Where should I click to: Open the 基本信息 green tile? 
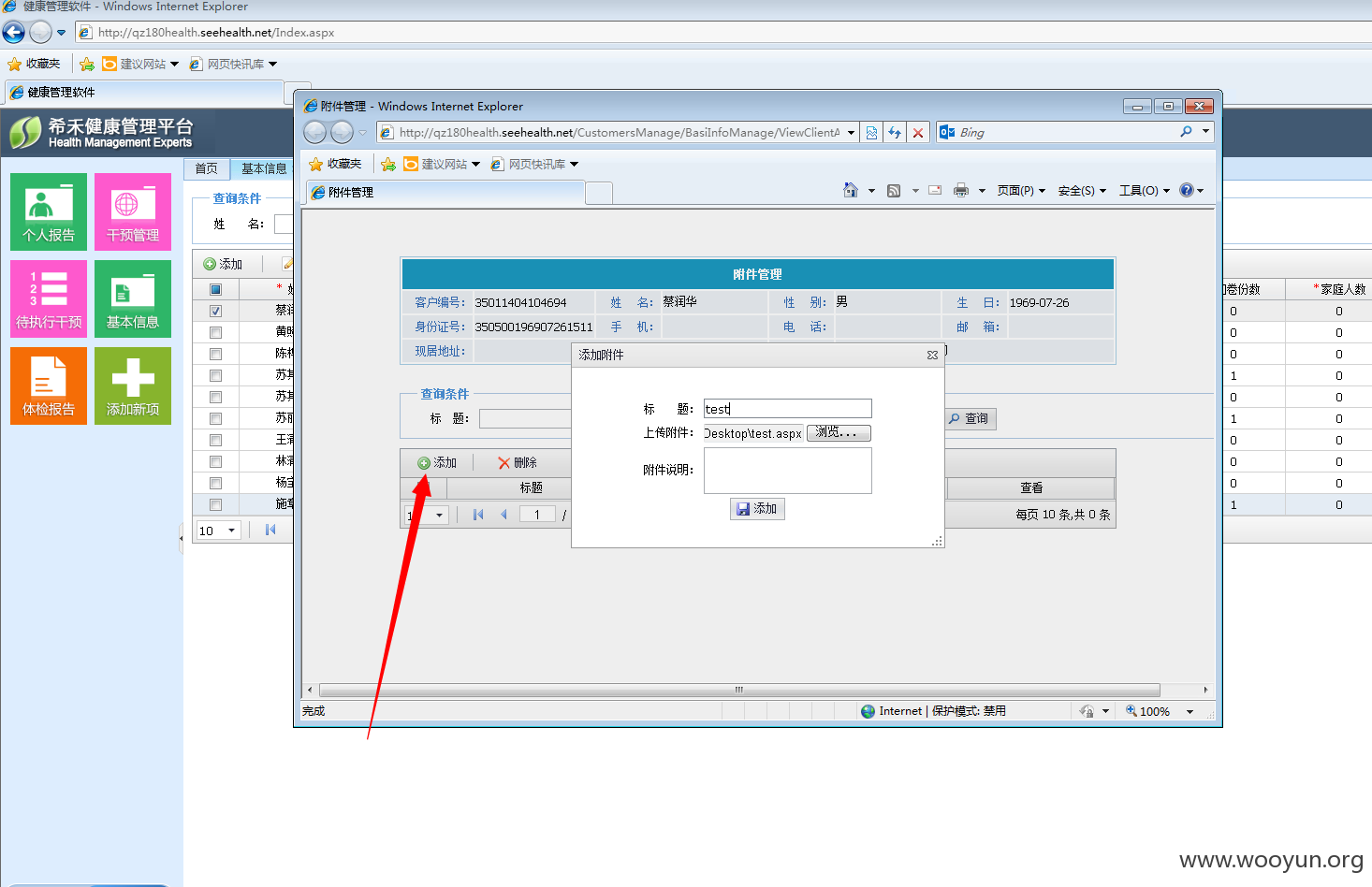click(133, 298)
